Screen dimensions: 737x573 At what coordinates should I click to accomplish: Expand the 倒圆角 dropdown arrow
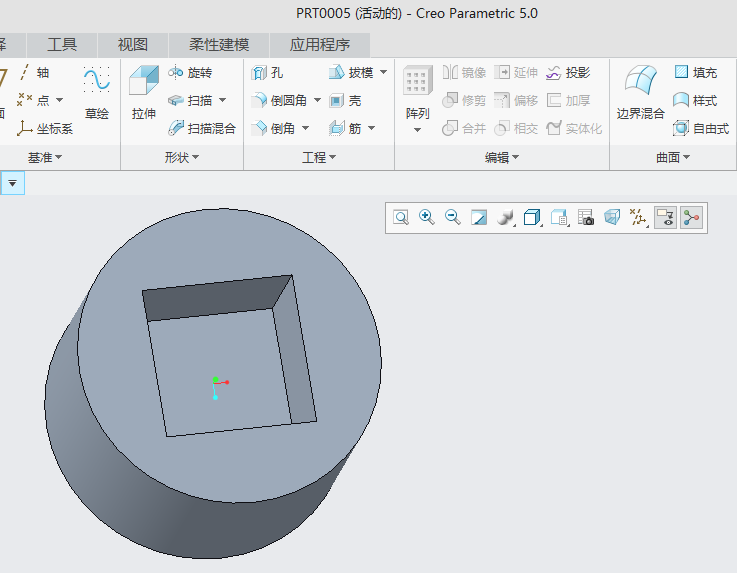pyautogui.click(x=317, y=101)
